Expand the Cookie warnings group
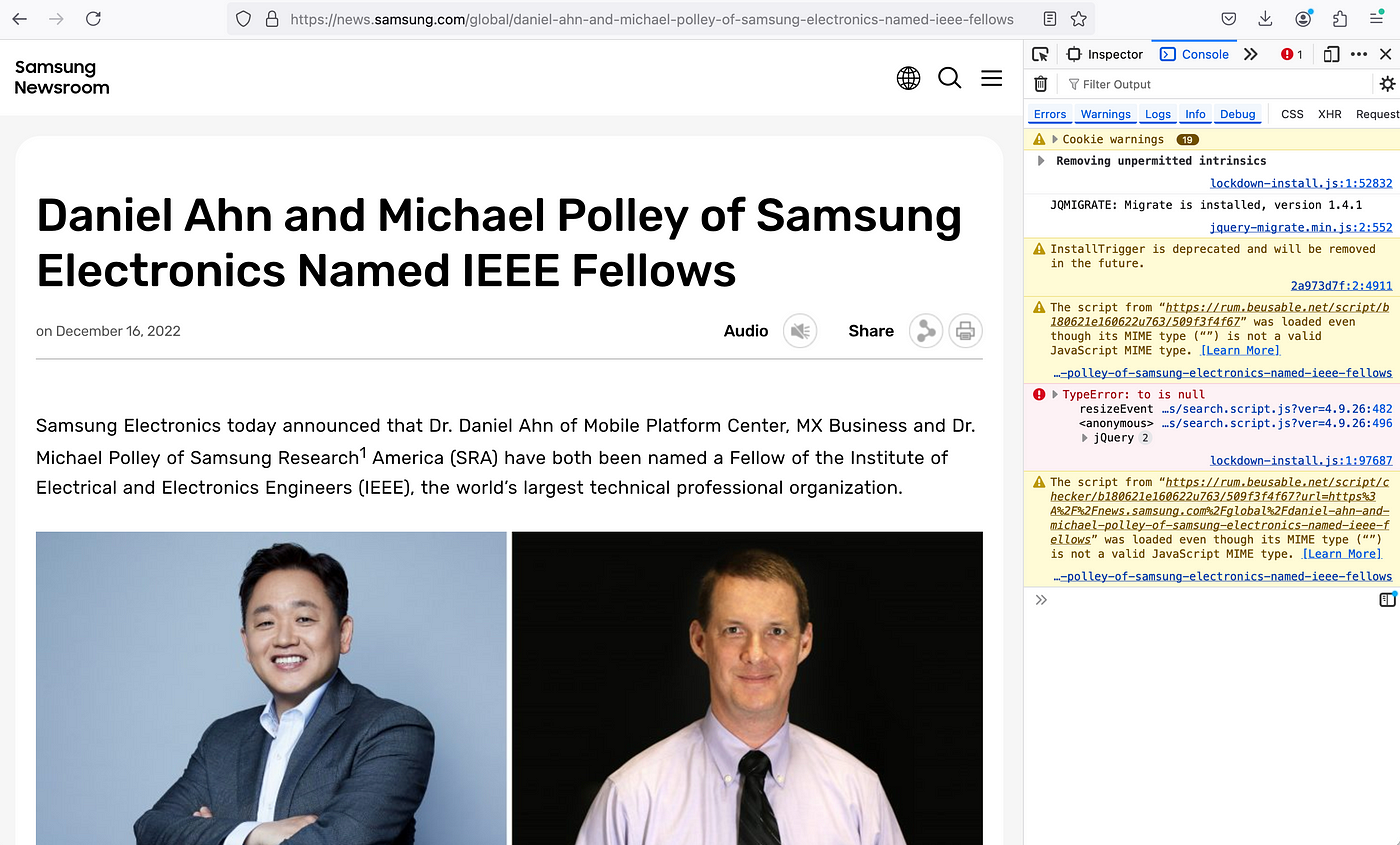This screenshot has width=1400, height=845. tap(1055, 139)
